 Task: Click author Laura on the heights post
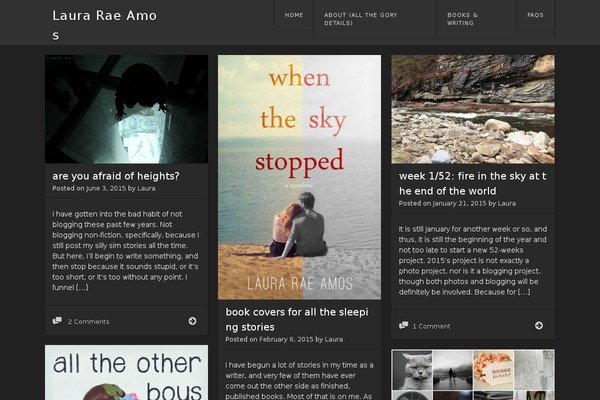click(146, 188)
